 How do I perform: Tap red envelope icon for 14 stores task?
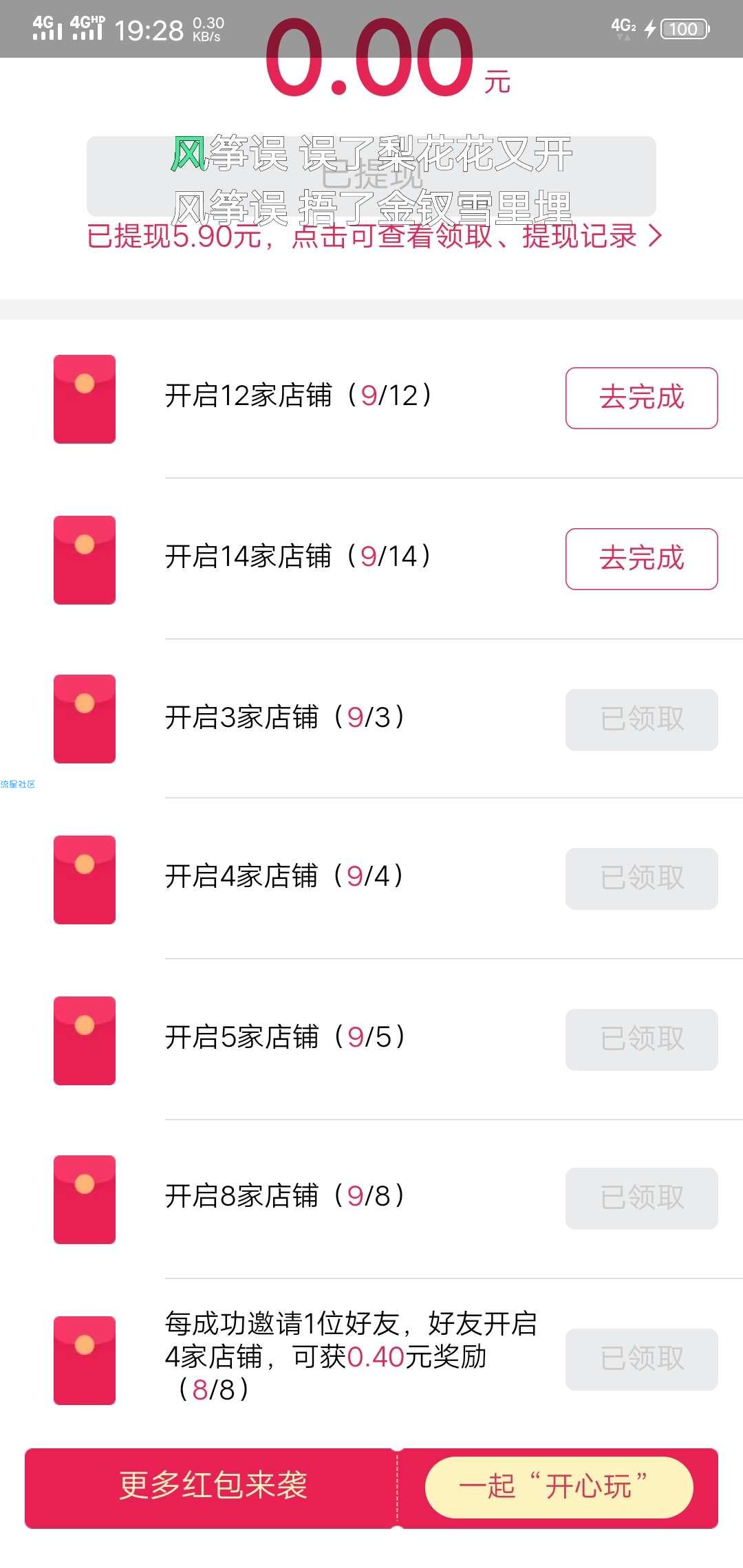(x=85, y=560)
